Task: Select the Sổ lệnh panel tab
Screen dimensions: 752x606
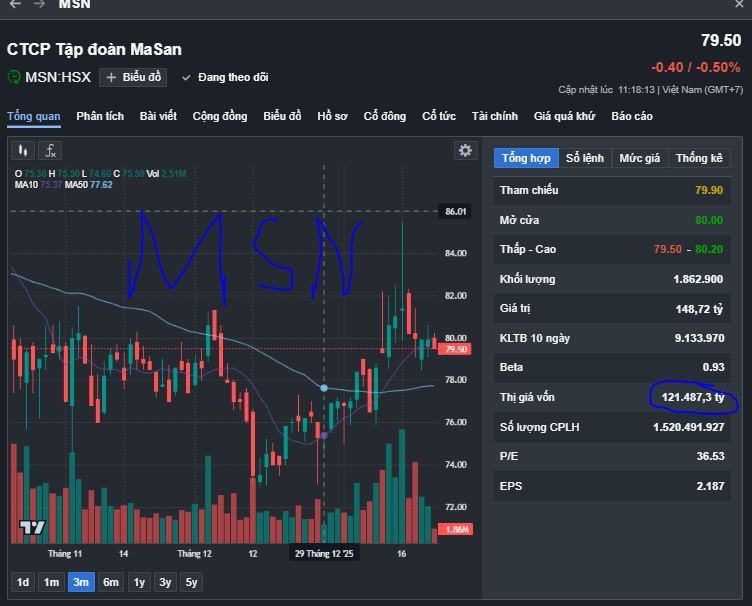Action: coord(585,158)
